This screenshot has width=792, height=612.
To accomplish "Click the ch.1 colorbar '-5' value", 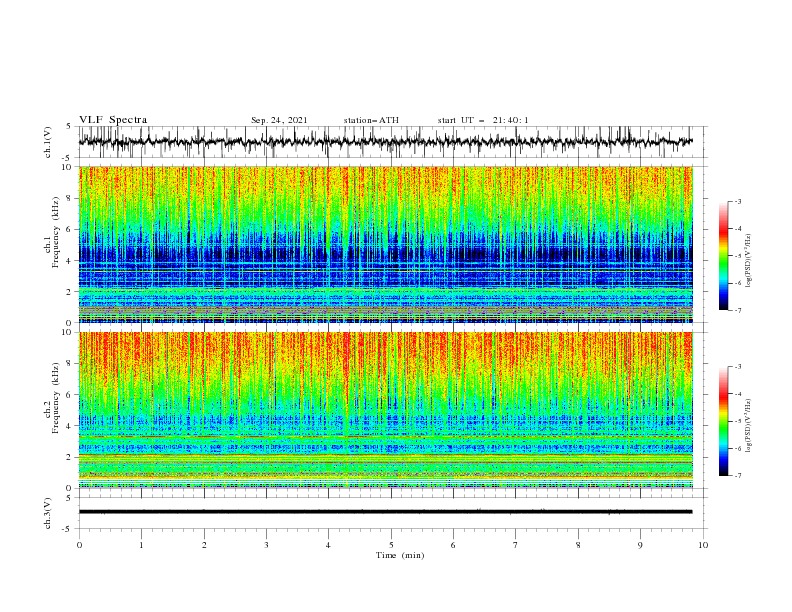I will pyautogui.click(x=737, y=256).
